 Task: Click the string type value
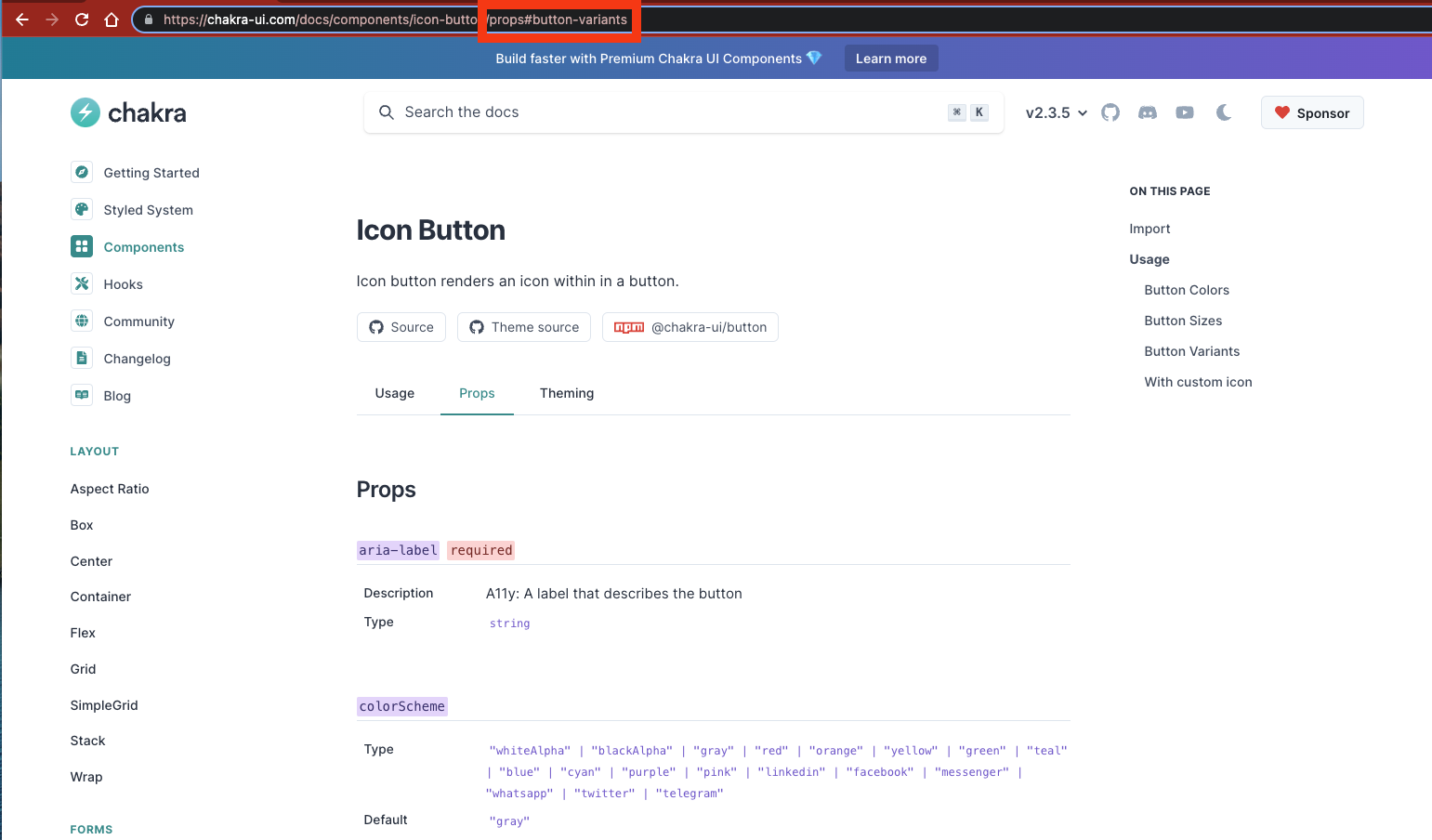509,623
